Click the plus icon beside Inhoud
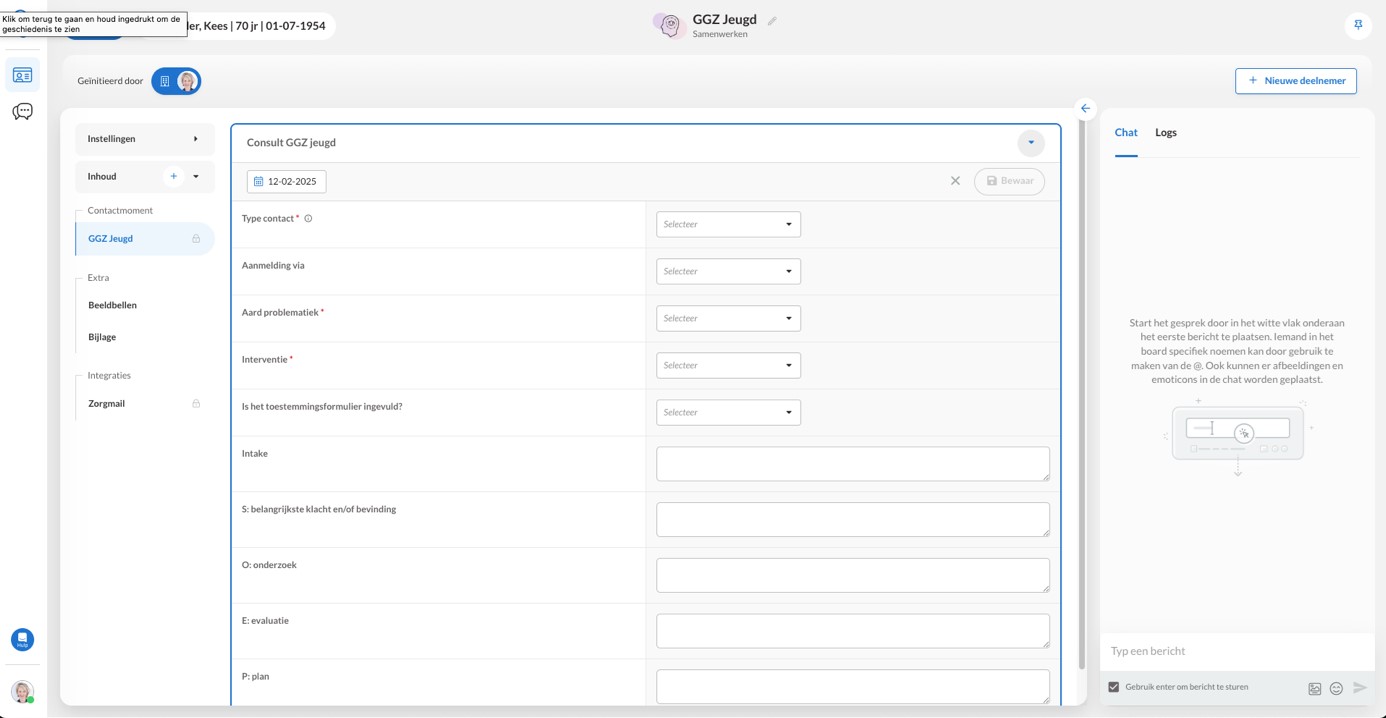Viewport: 1386px width, 718px height. 174,177
